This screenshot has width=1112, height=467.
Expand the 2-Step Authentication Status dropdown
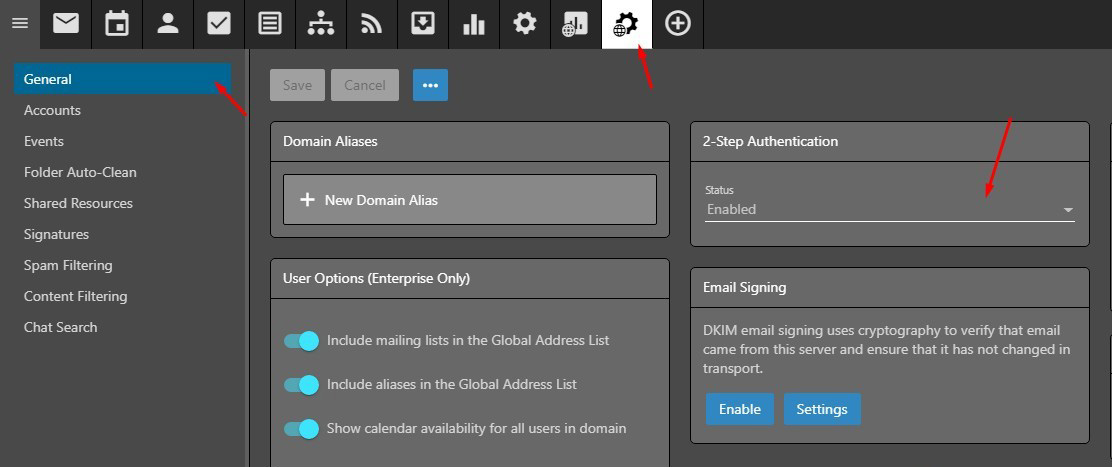[889, 210]
